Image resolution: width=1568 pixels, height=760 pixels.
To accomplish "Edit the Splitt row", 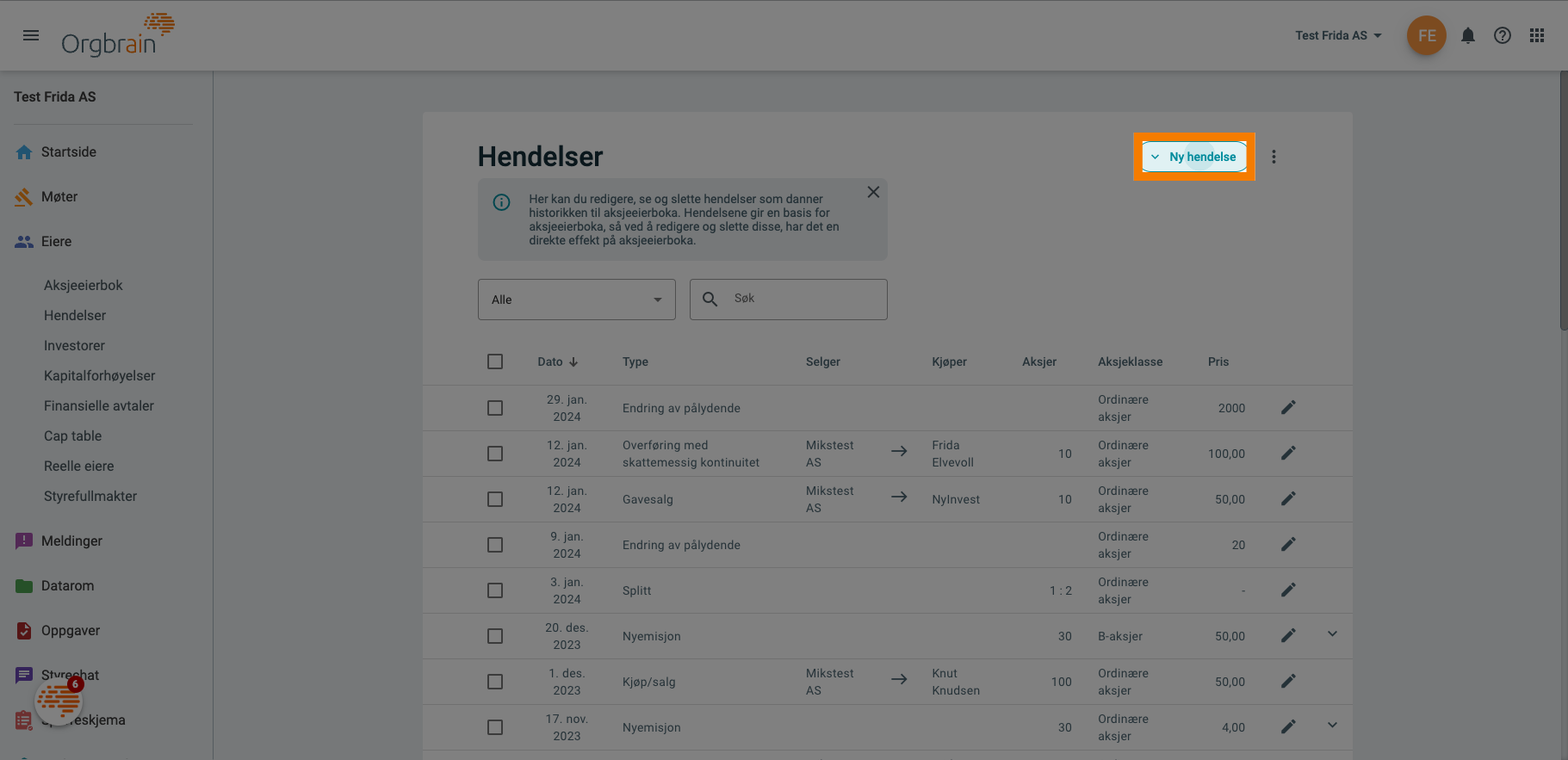I will (1288, 590).
